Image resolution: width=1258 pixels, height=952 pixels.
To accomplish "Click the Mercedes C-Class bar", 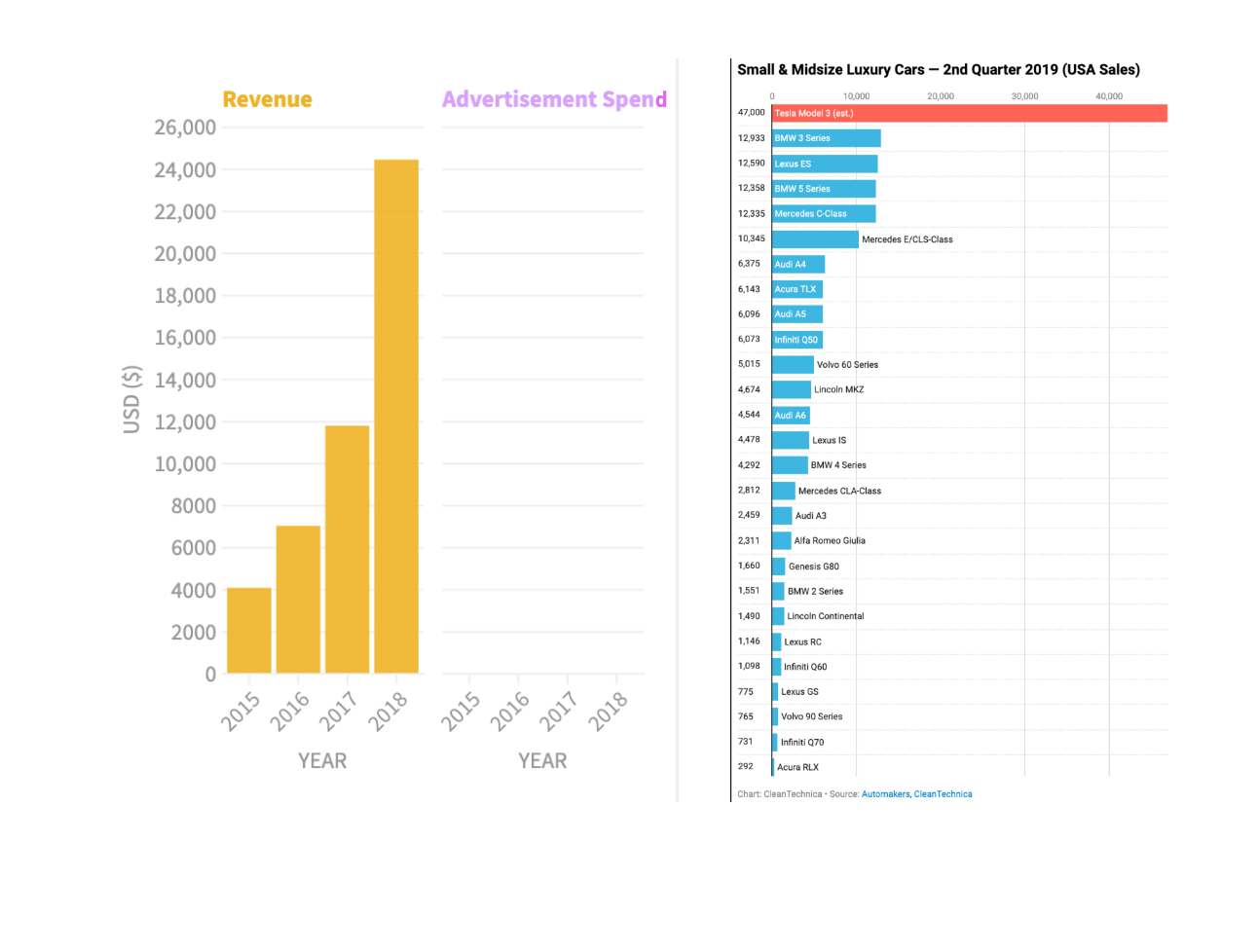I will (824, 214).
